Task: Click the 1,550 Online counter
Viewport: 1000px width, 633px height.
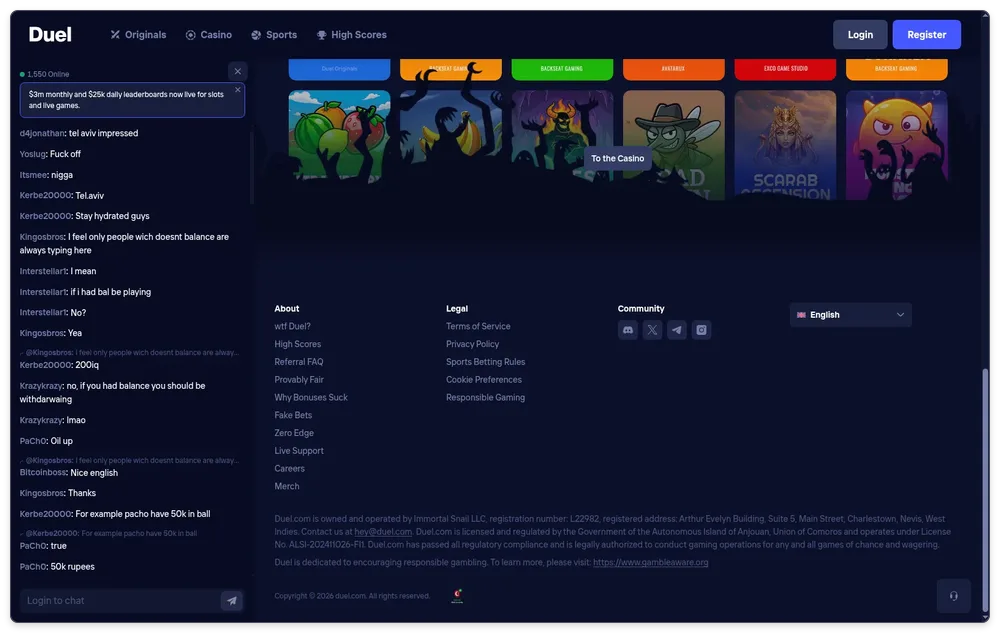Action: tap(45, 74)
